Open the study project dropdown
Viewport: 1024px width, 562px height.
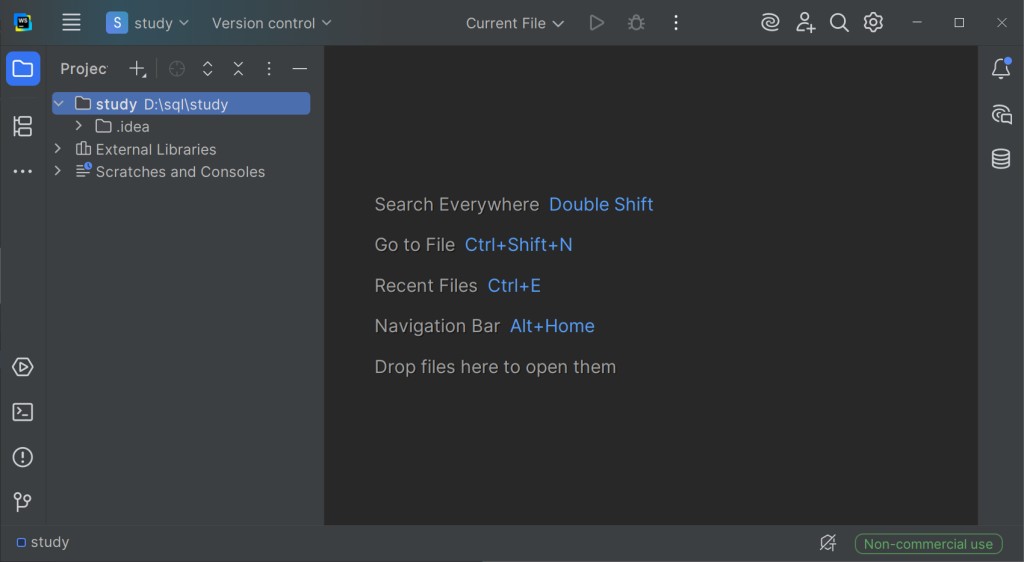(148, 23)
